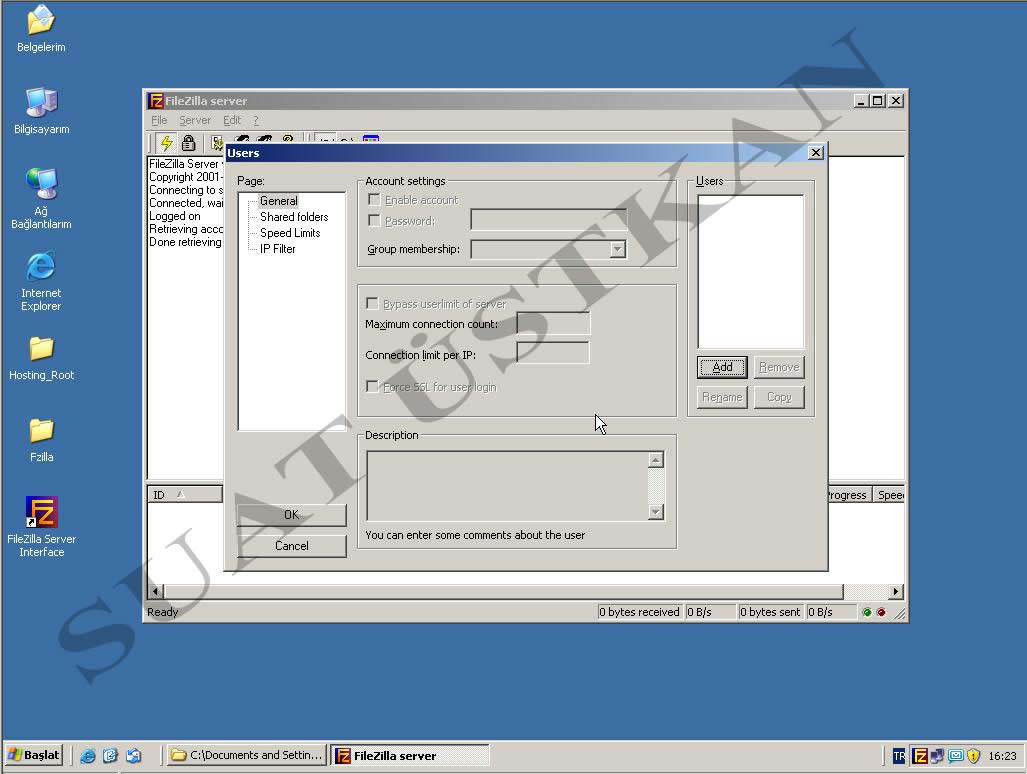Click the yellow security shield tray icon

pos(974,756)
